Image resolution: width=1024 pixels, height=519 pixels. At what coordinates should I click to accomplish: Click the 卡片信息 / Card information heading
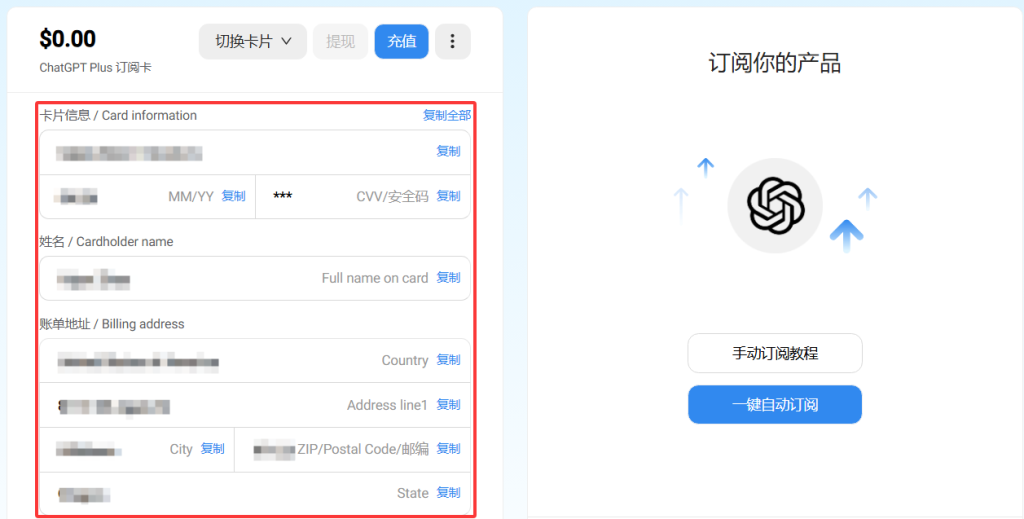coord(118,116)
